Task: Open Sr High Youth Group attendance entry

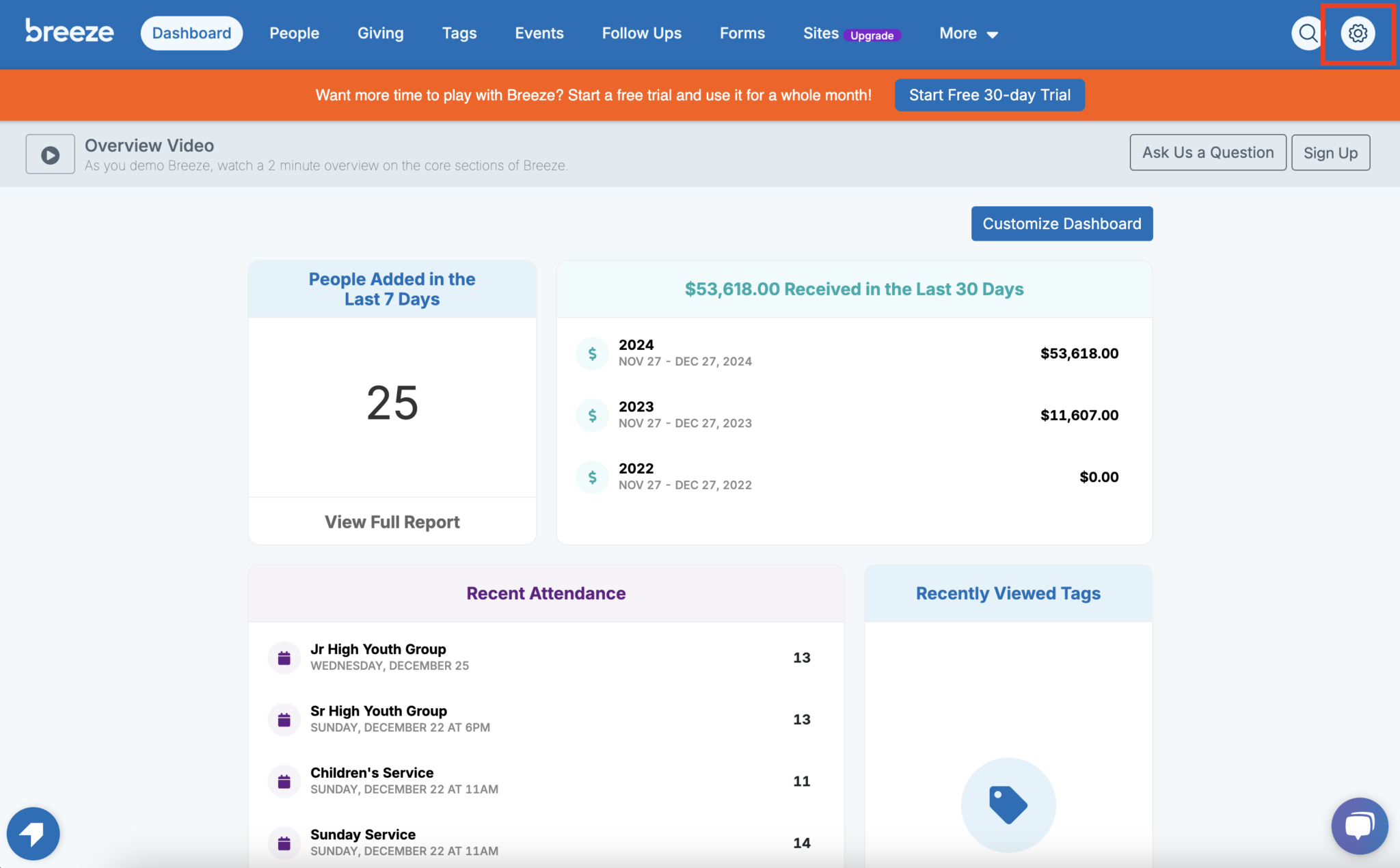Action: pyautogui.click(x=546, y=719)
